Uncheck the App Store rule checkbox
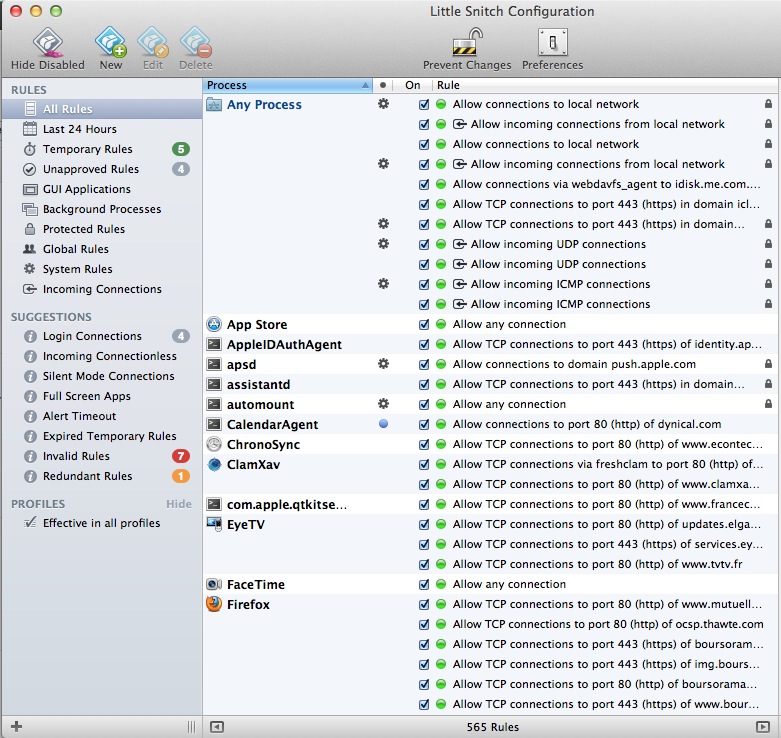Image resolution: width=781 pixels, height=738 pixels. (x=424, y=324)
